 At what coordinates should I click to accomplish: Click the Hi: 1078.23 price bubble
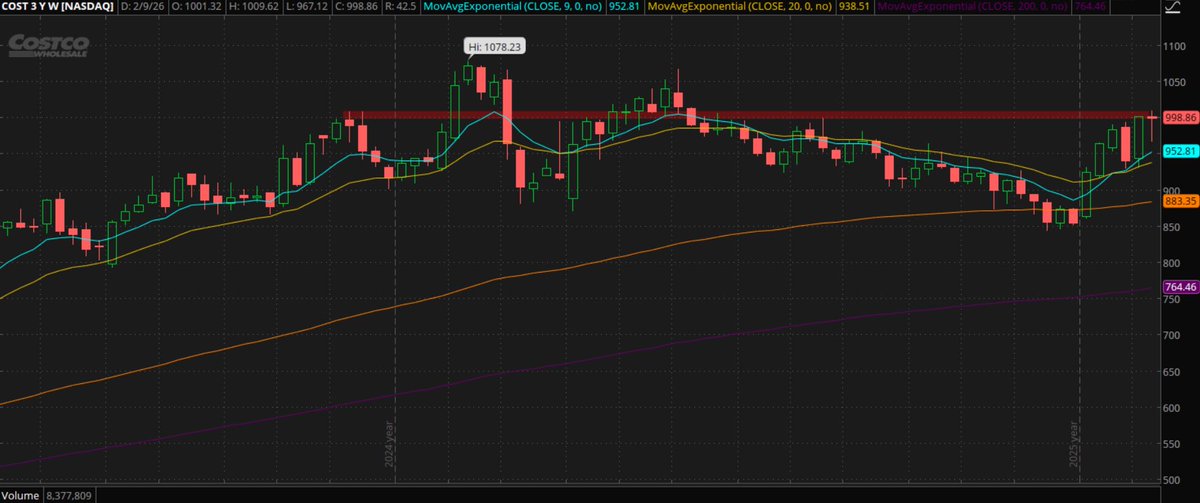[x=495, y=46]
